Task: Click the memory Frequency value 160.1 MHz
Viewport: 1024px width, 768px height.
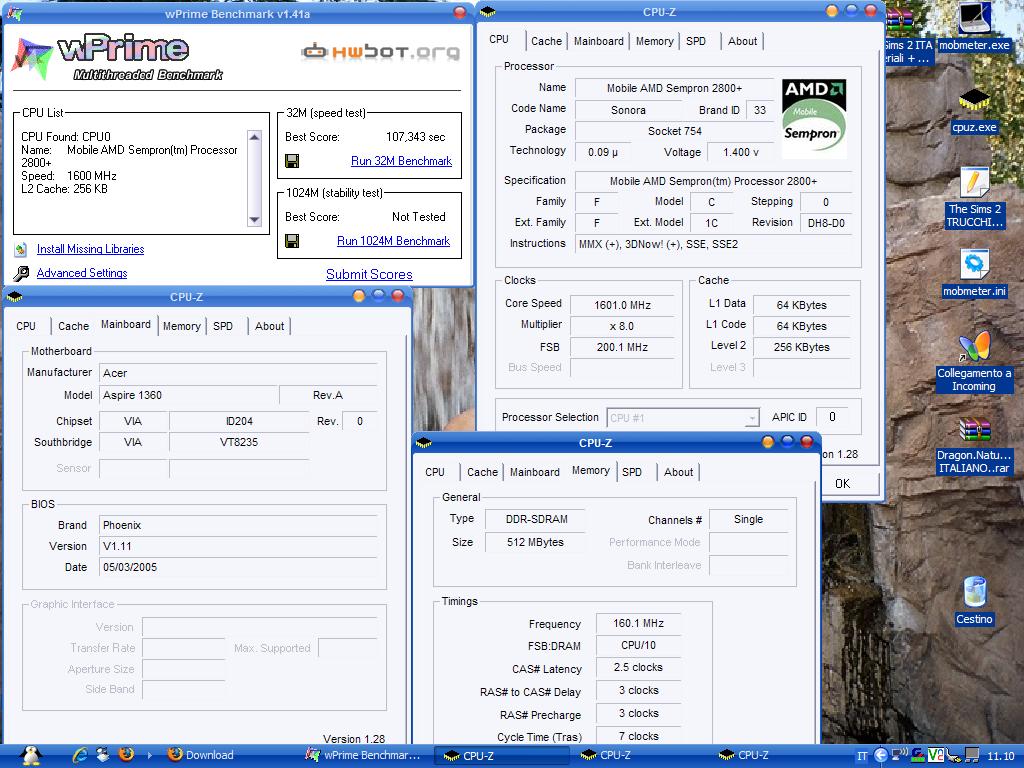Action: point(638,624)
